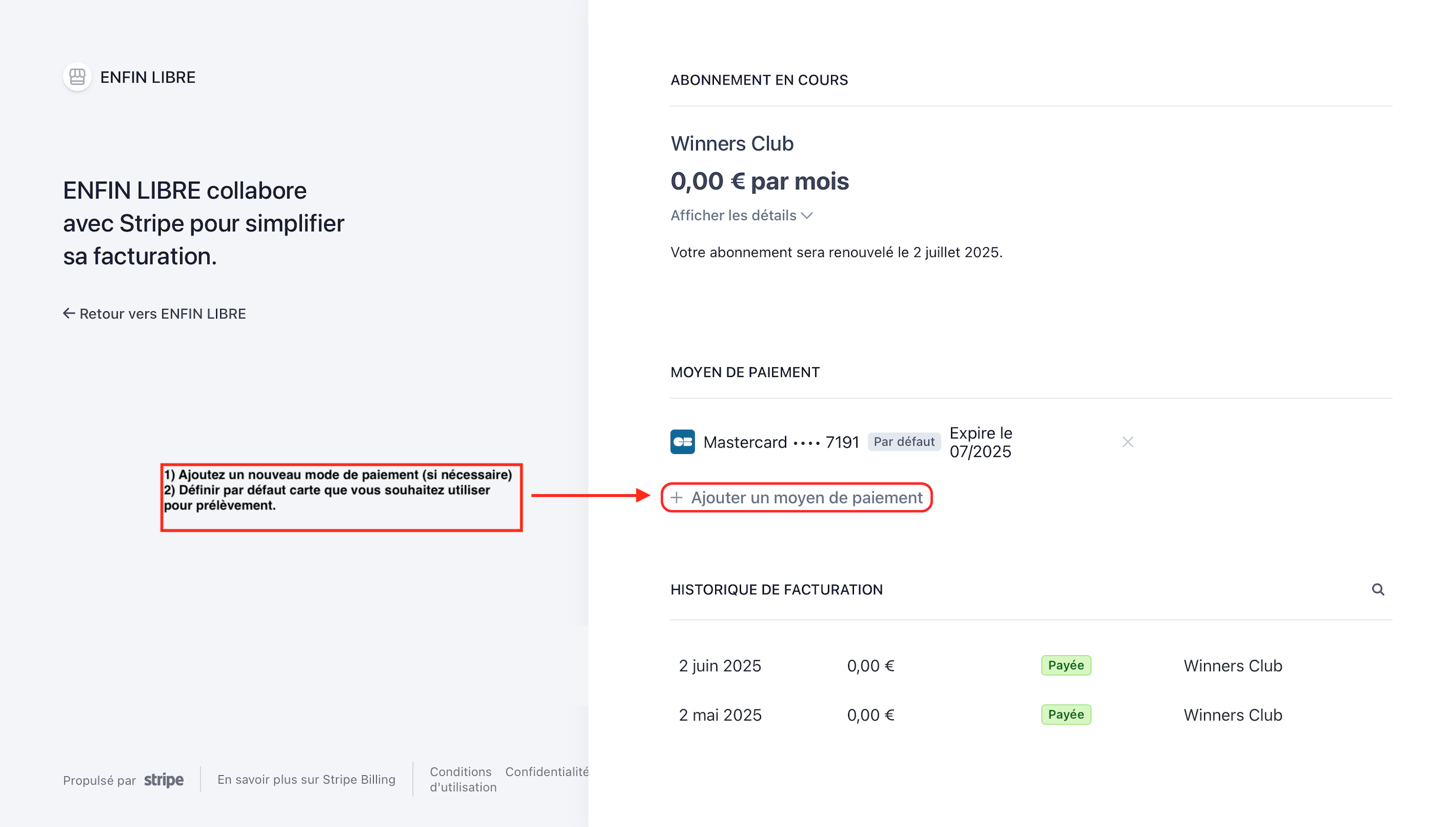This screenshot has height=827, width=1456.
Task: Click Winners Club in the 2 mai 2025 row
Action: (x=1233, y=715)
